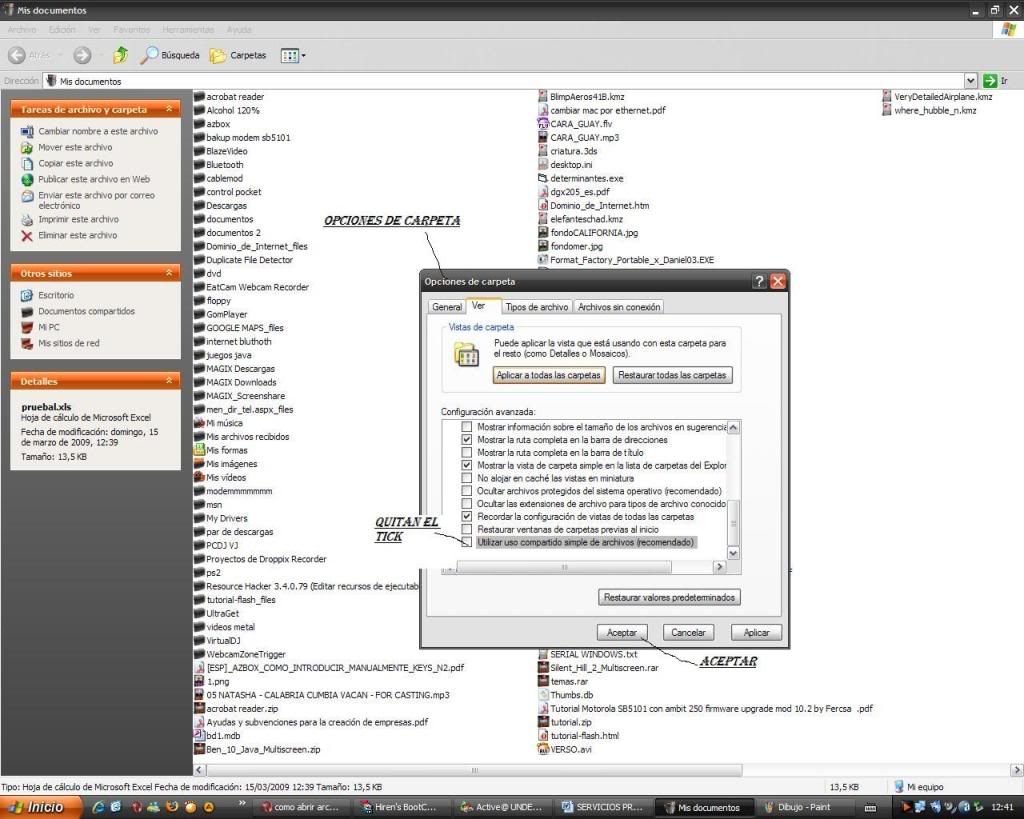Toggle Ocultar archivos protegidos del sistema
This screenshot has width=1024, height=819.
(x=466, y=491)
